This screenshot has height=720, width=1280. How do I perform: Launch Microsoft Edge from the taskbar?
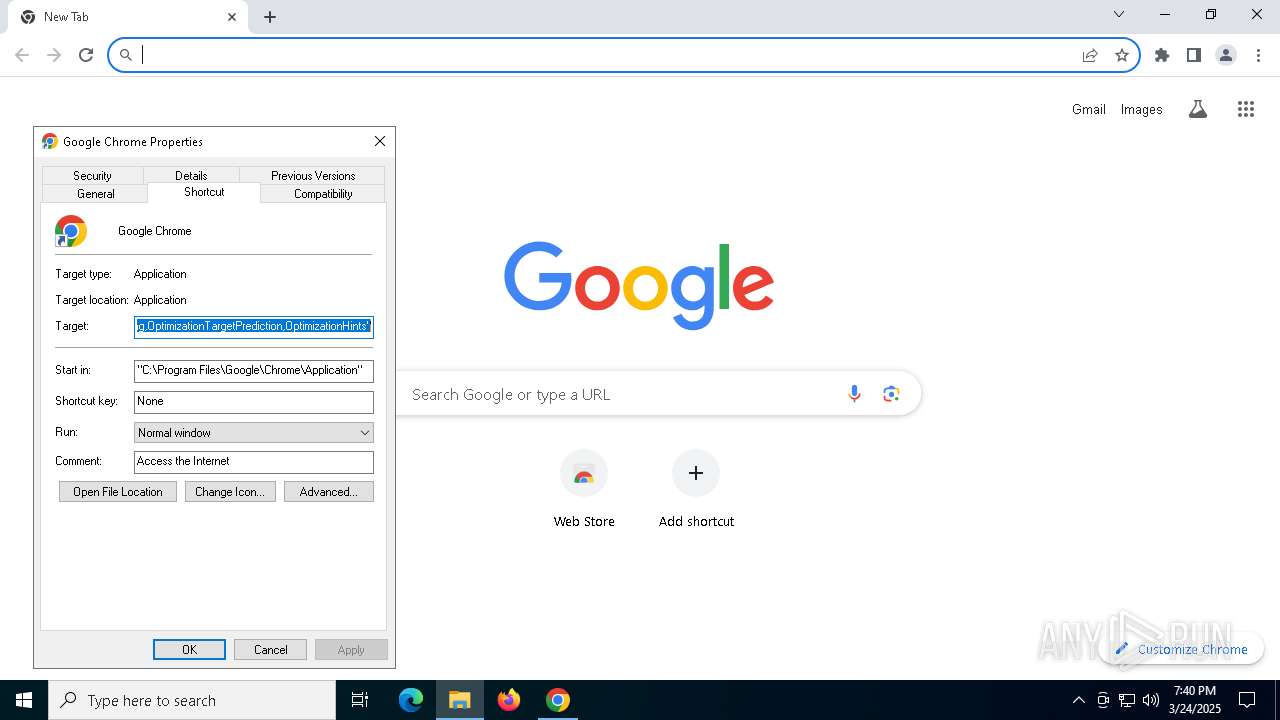click(x=411, y=700)
